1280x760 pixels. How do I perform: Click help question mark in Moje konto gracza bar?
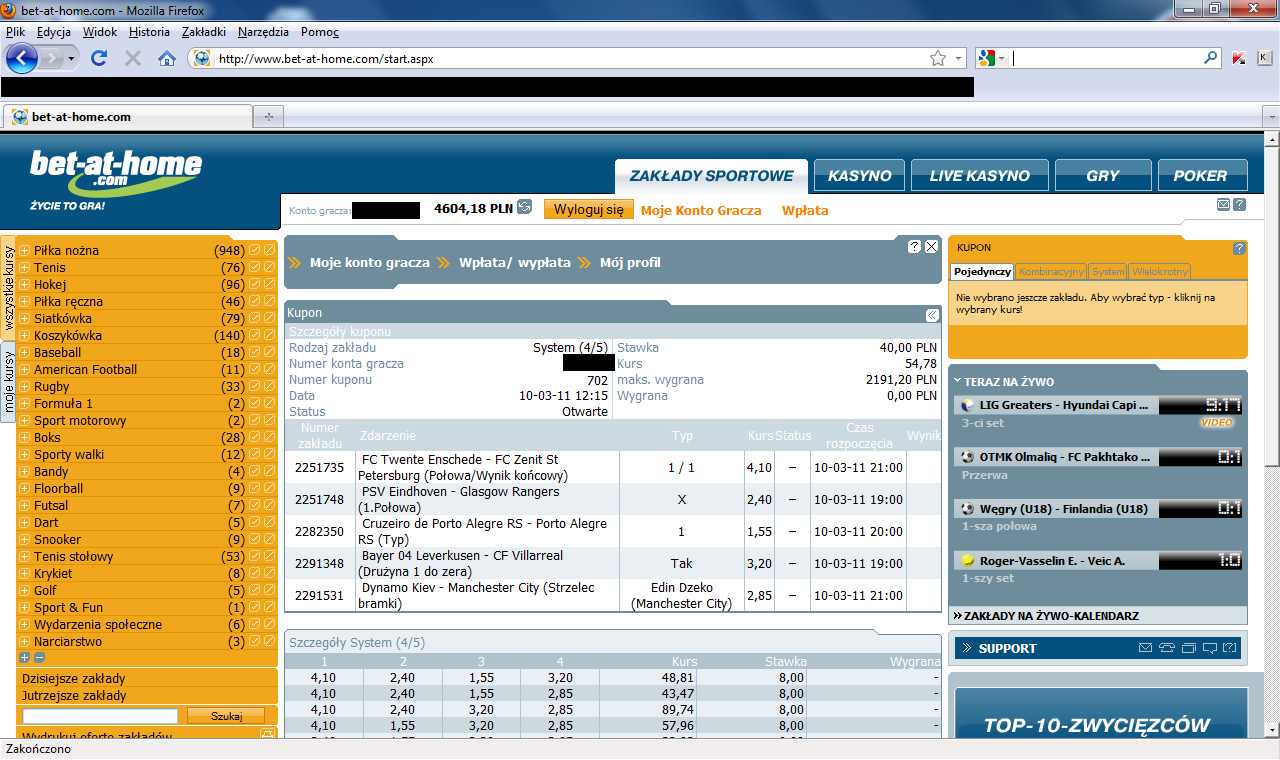pos(914,246)
